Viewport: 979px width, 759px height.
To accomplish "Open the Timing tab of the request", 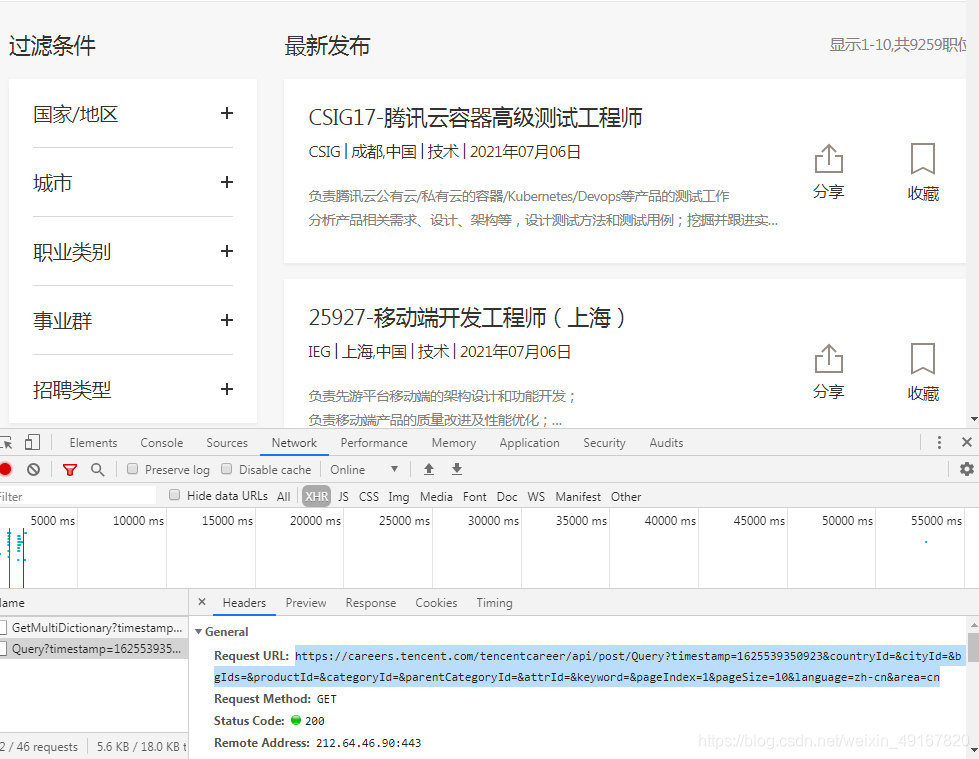I will (494, 603).
